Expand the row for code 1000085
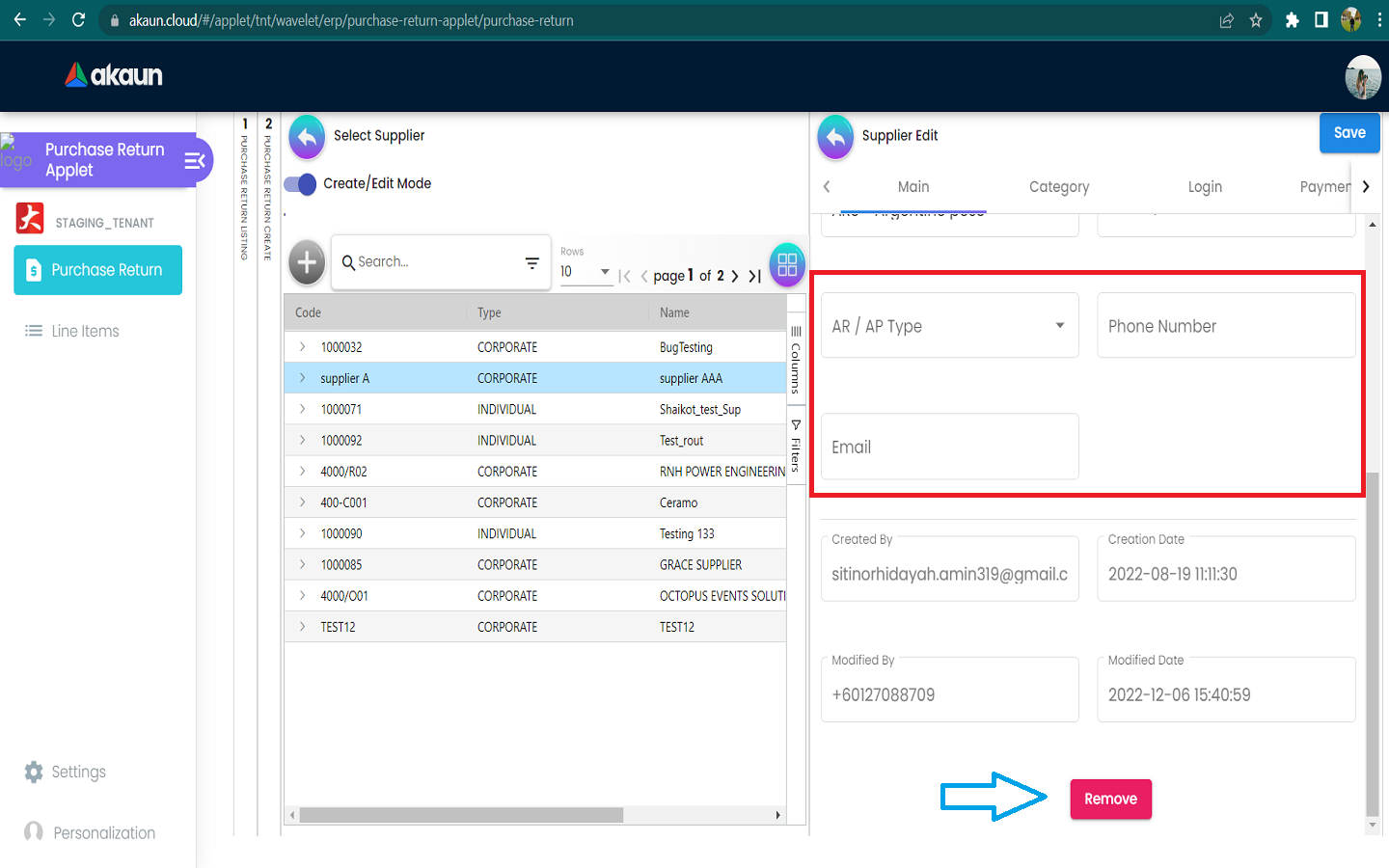Viewport: 1389px width, 868px height. click(302, 564)
